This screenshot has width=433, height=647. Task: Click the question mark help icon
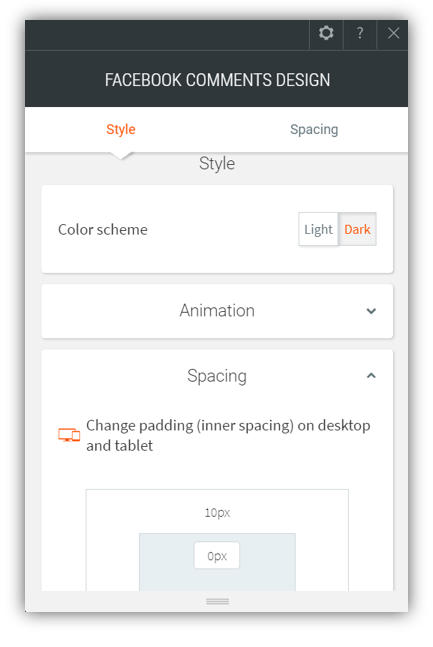tap(360, 33)
